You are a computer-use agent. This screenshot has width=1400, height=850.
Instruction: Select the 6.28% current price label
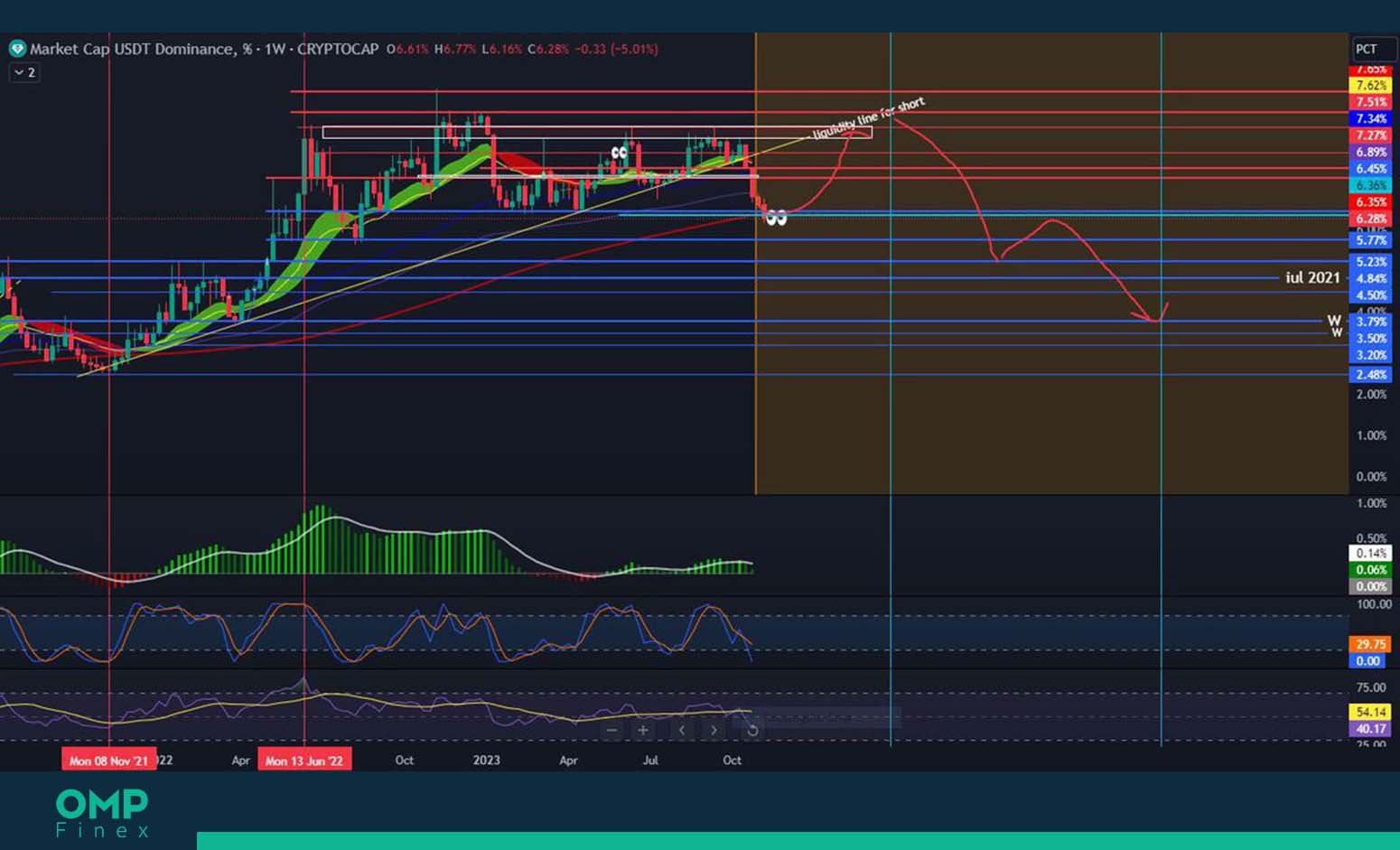(x=1371, y=219)
